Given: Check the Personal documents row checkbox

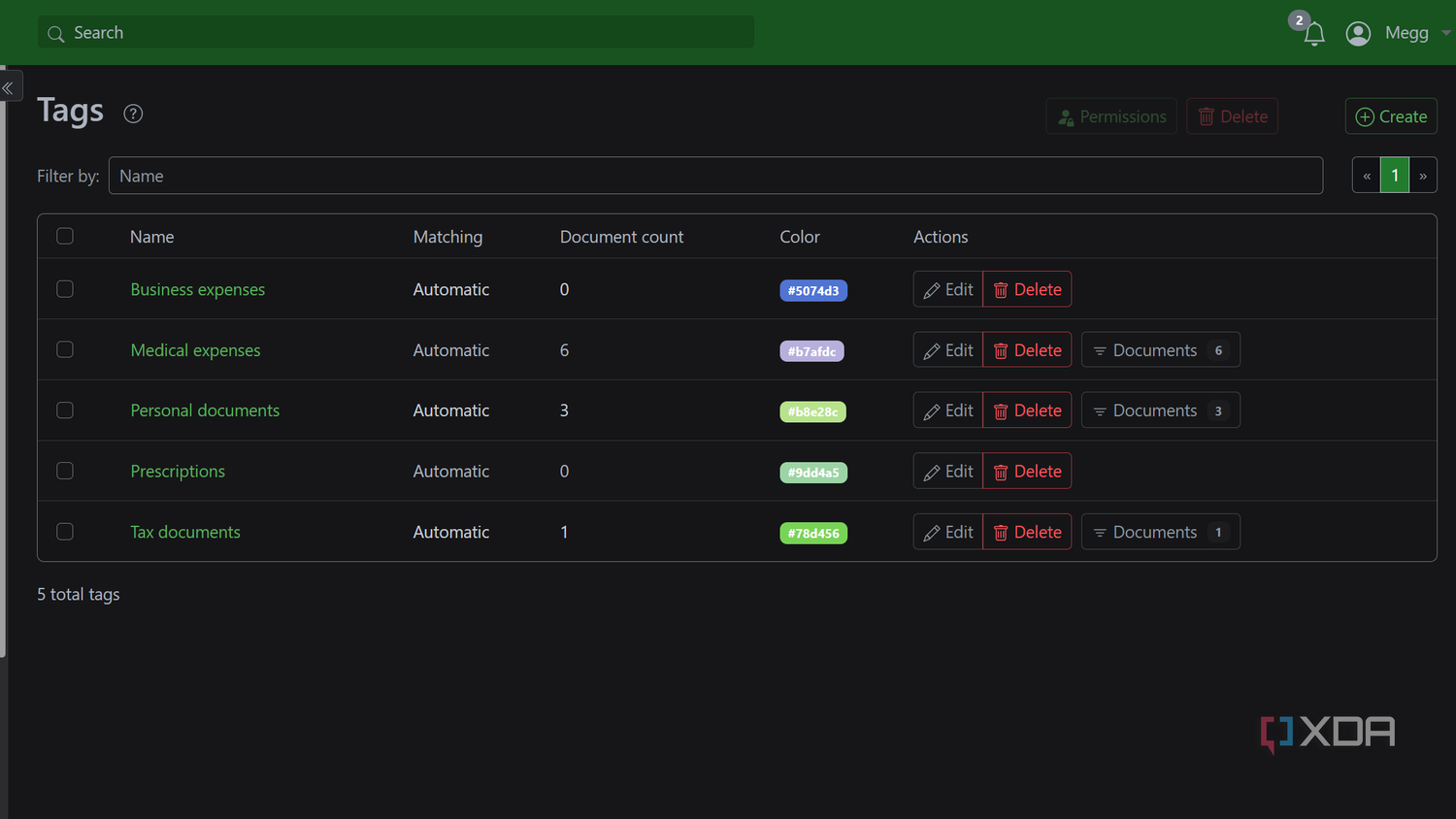Looking at the screenshot, I should coord(65,410).
